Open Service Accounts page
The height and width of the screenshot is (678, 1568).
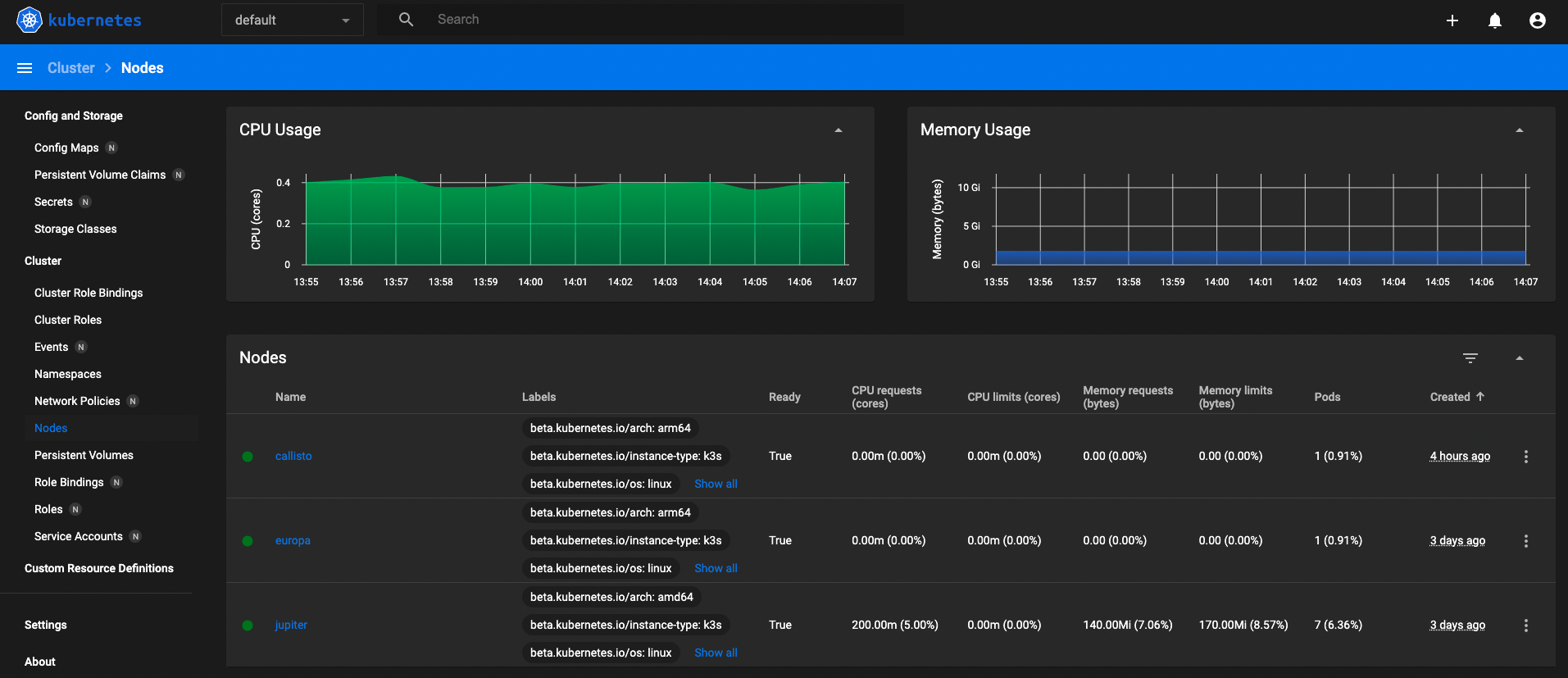pos(79,536)
